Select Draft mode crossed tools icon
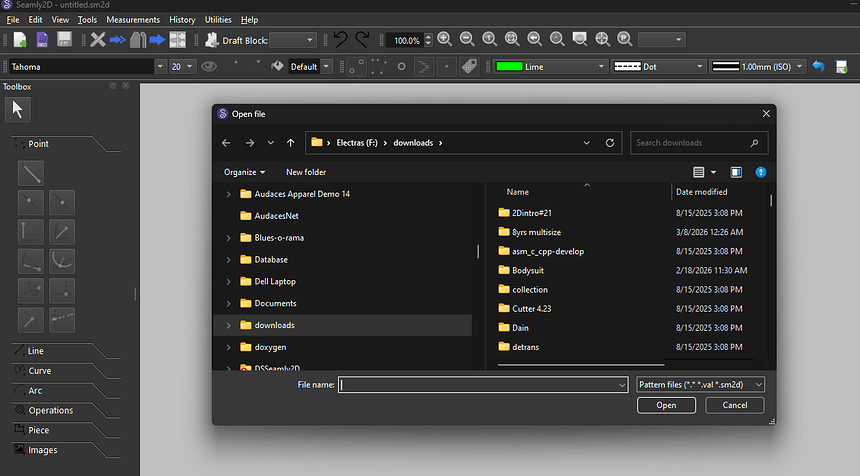This screenshot has width=860, height=476. [98, 39]
